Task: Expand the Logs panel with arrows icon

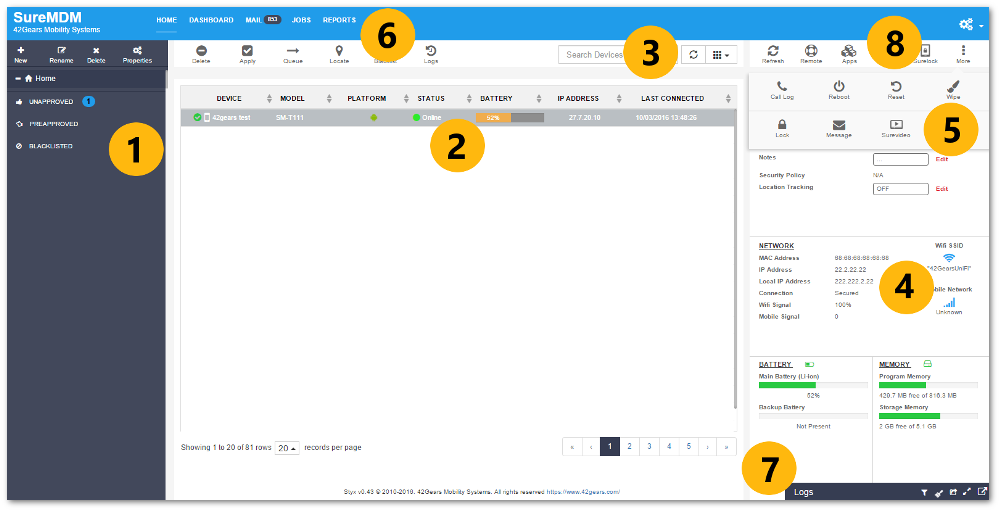Action: pyautogui.click(x=967, y=492)
